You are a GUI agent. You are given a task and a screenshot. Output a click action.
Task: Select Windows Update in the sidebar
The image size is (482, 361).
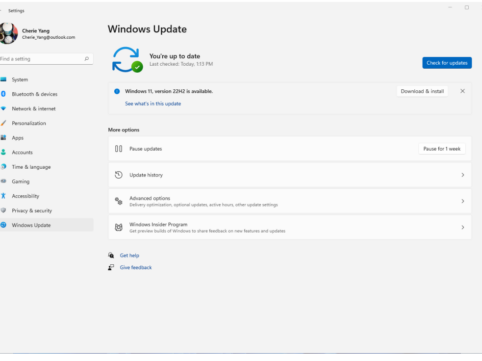click(46, 225)
